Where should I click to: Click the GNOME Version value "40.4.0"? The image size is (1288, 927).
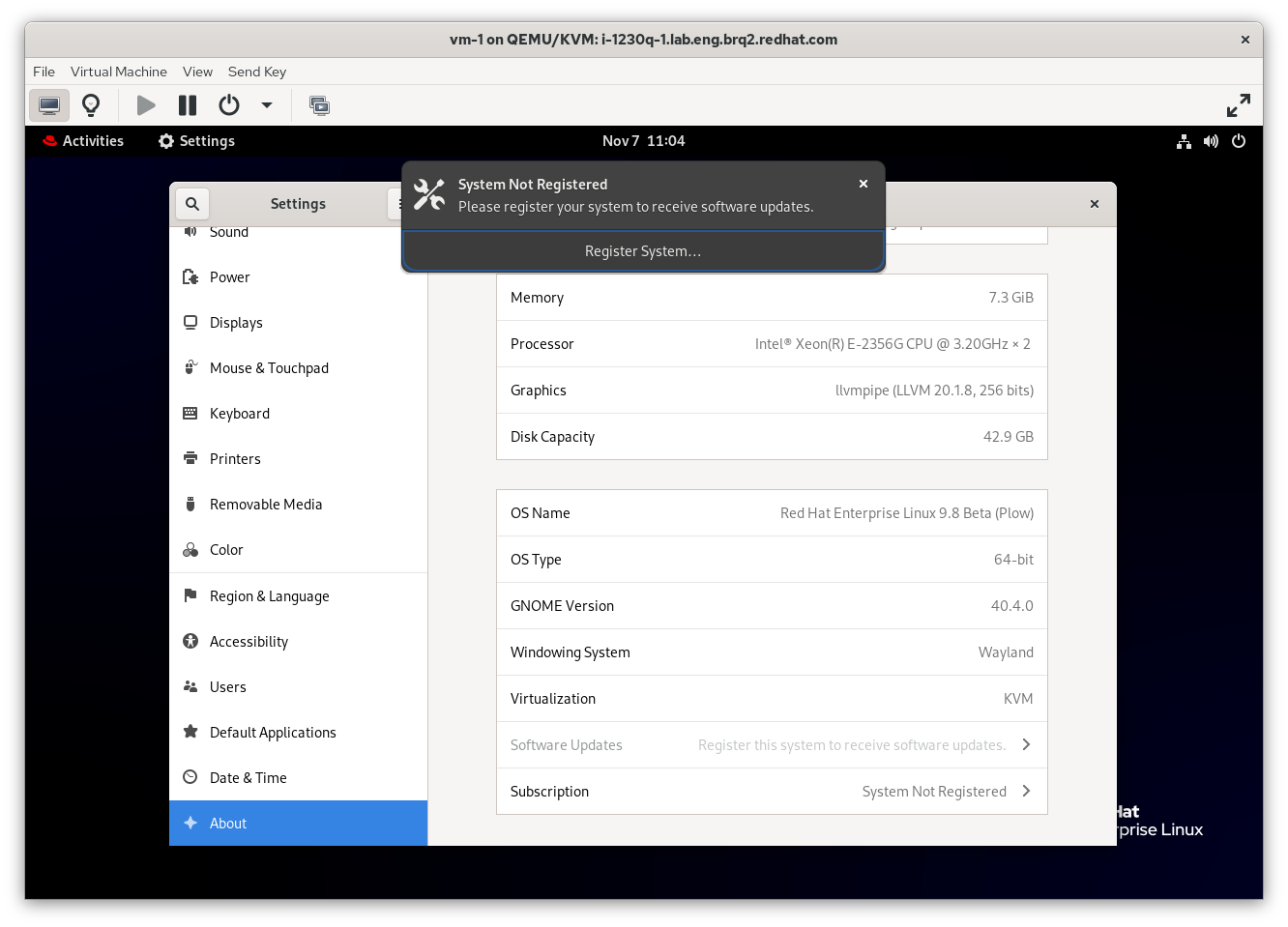(1012, 606)
